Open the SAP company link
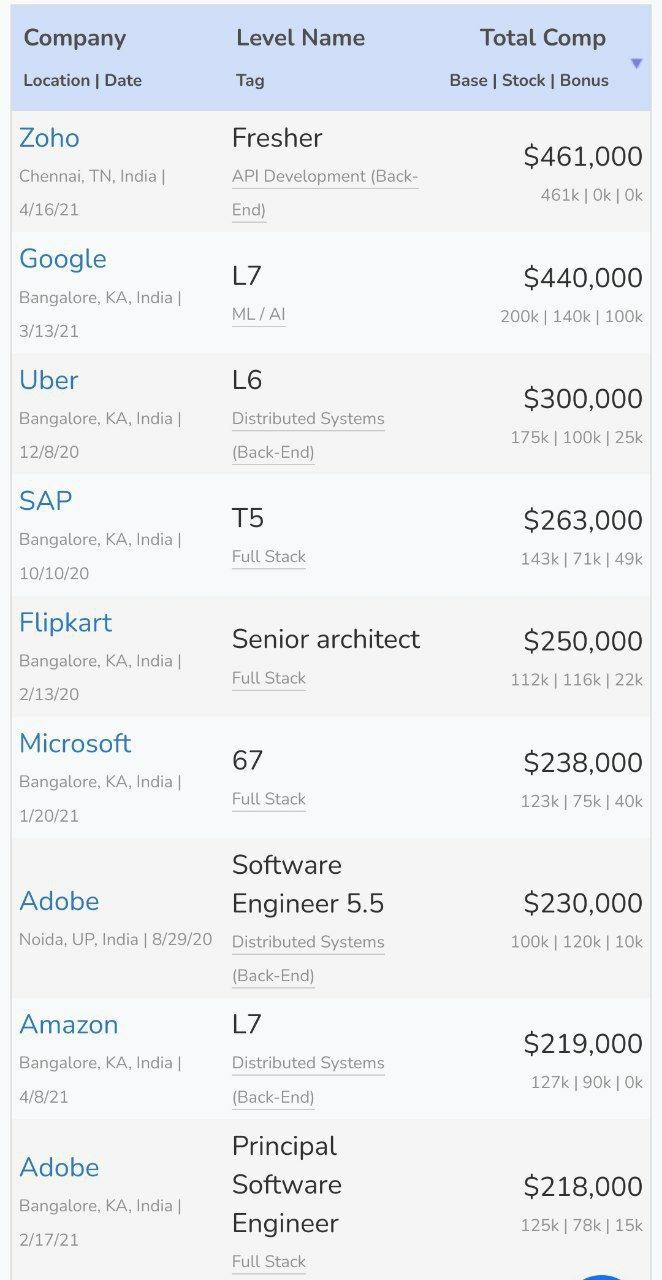 (x=46, y=501)
